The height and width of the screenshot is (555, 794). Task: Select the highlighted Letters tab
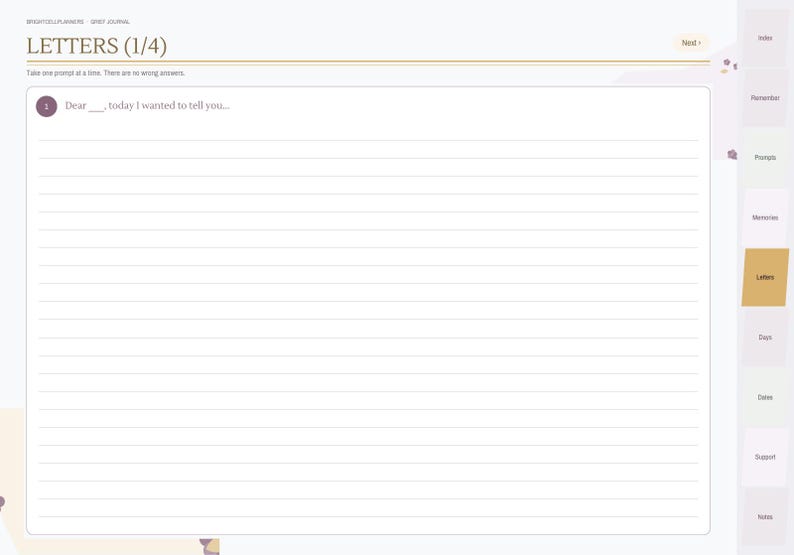click(x=765, y=277)
